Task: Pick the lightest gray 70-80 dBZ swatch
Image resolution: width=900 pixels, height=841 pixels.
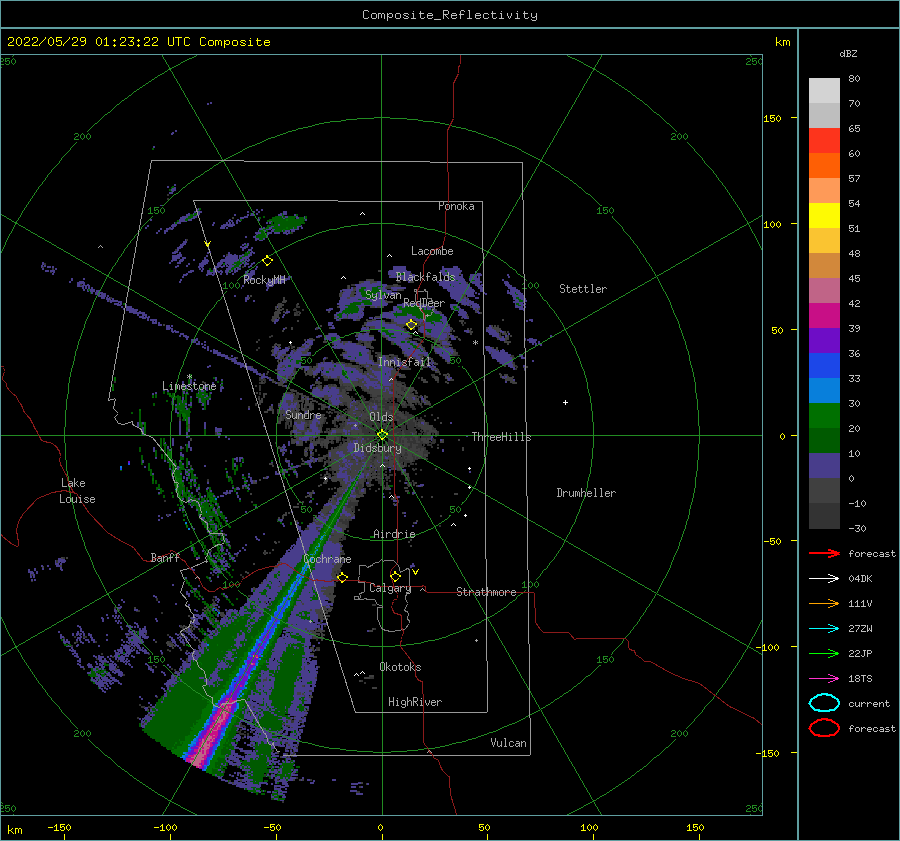Action: (x=824, y=91)
